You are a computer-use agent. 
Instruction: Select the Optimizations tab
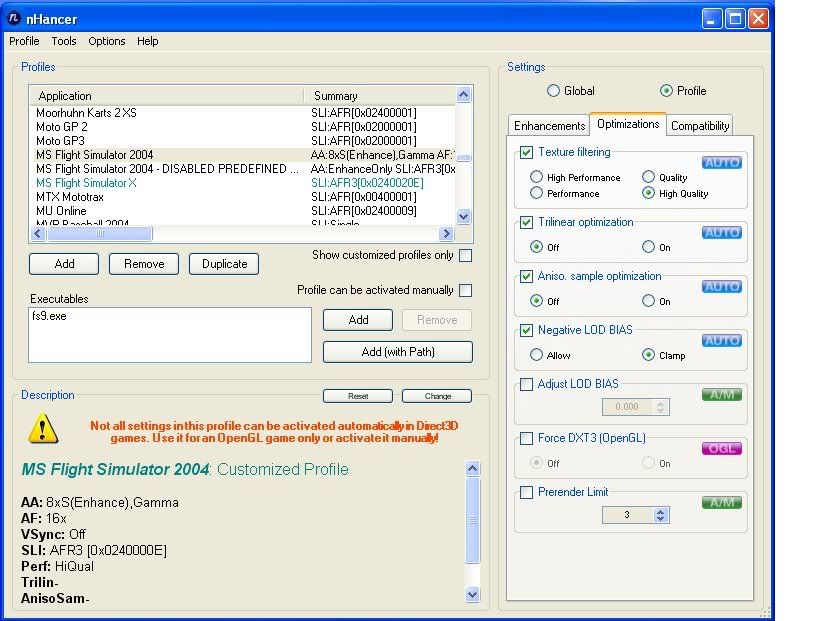(x=628, y=124)
